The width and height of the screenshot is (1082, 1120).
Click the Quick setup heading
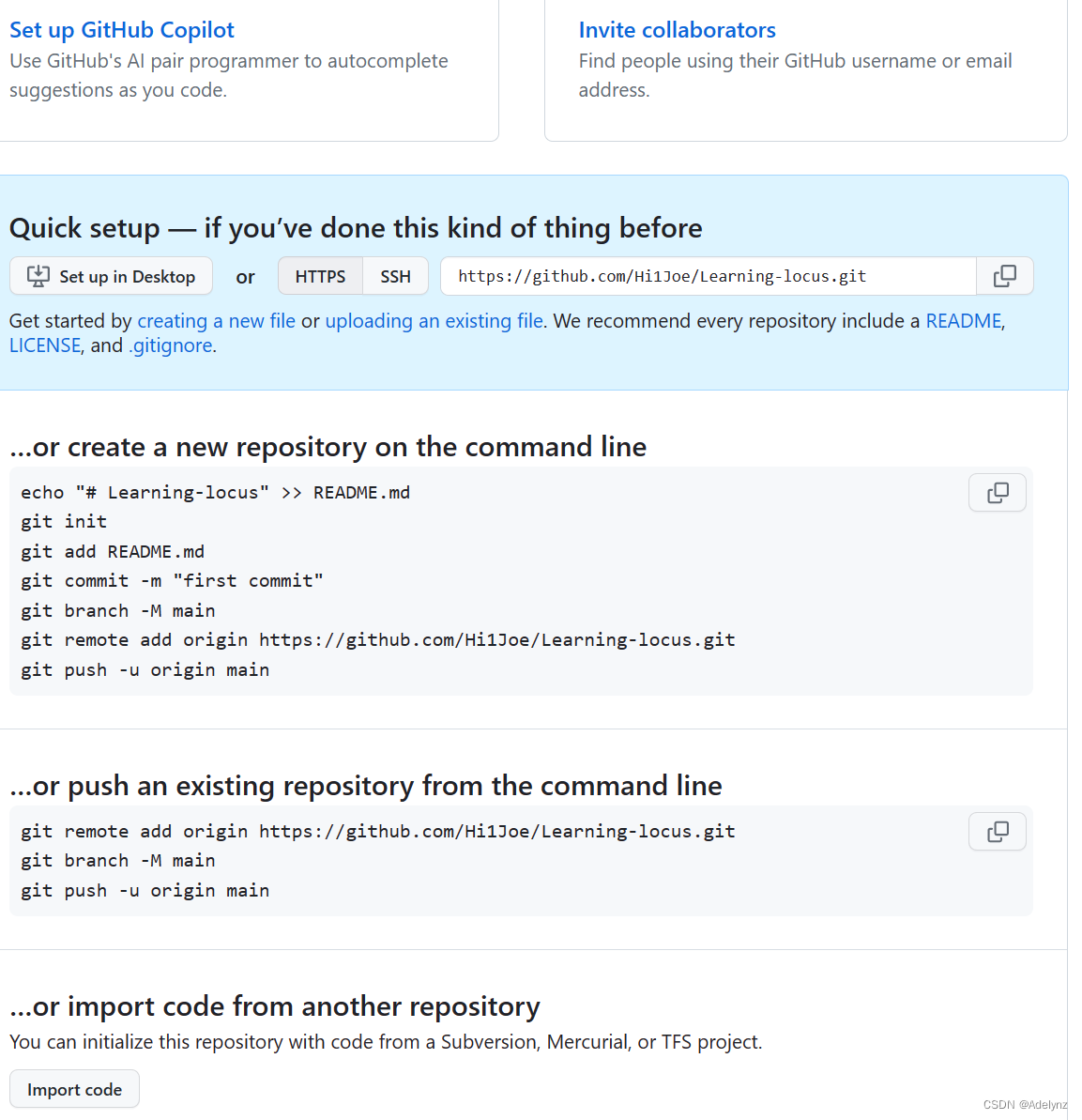(x=356, y=228)
